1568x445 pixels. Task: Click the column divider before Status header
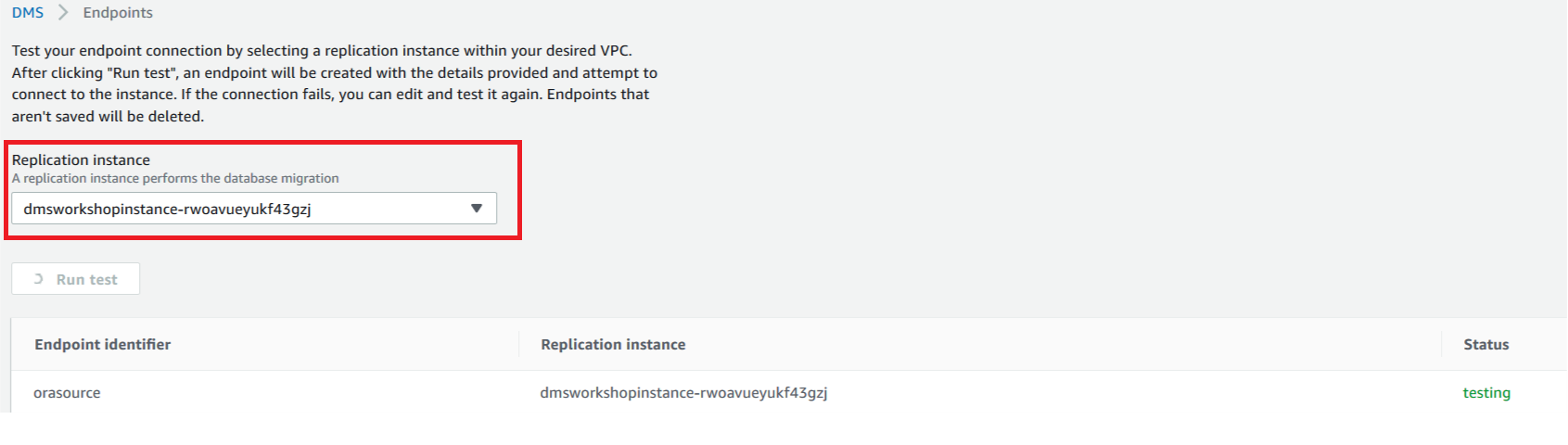pos(1441,345)
